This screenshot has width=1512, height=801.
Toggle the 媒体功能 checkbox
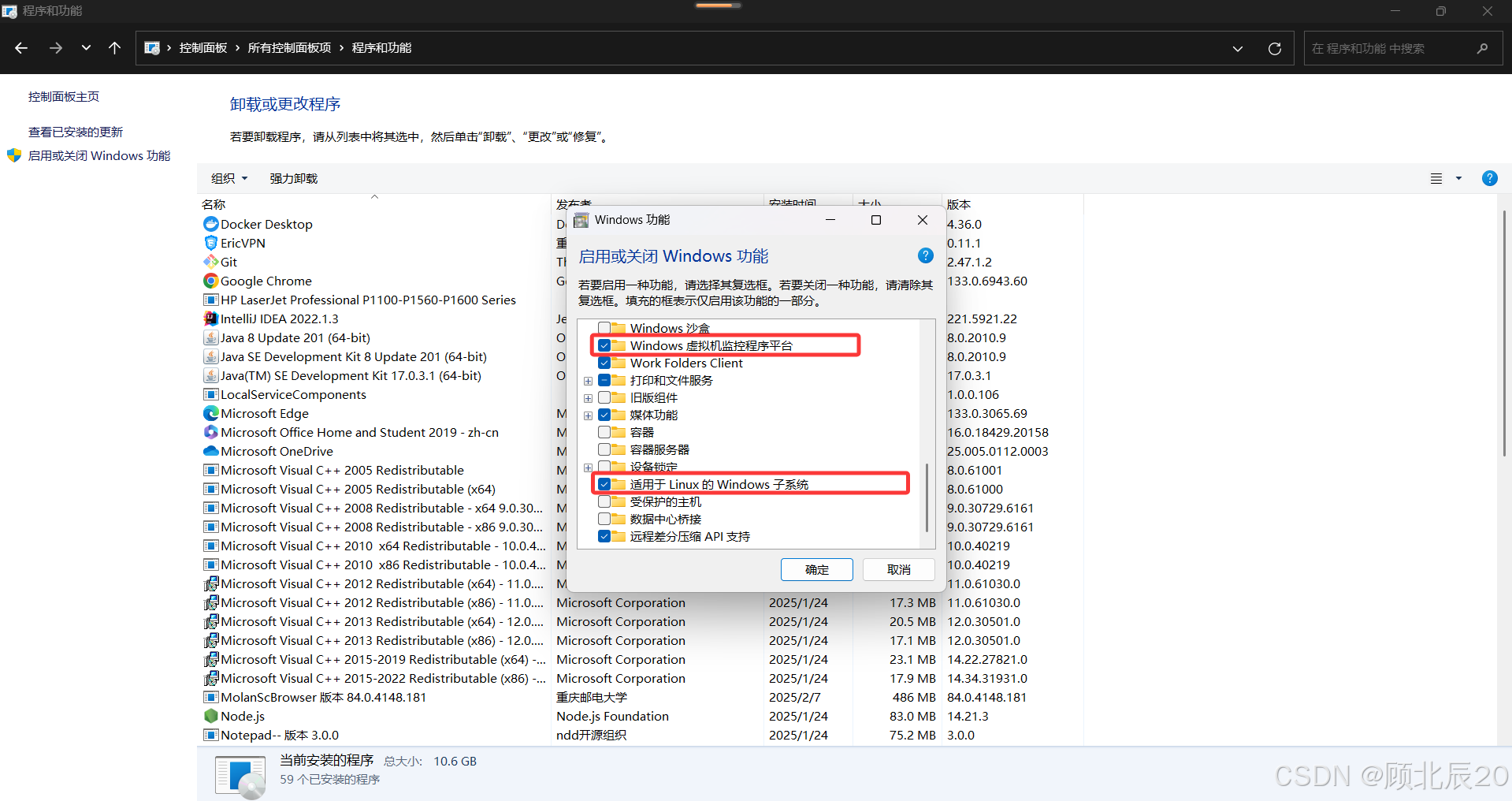pos(604,415)
